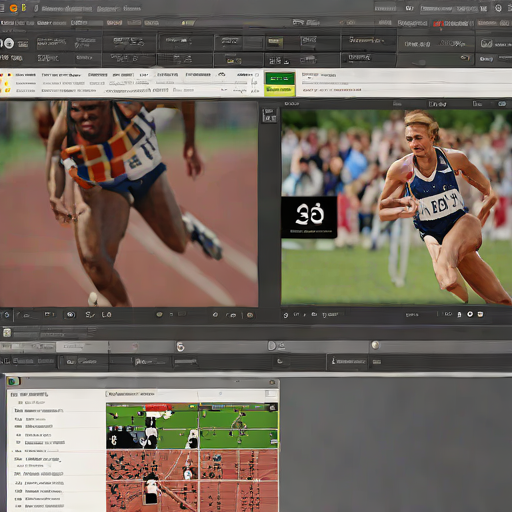Select the red-highlighted tab in the upper menu row
Image resolution: width=512 pixels, height=512 pixels.
(x=453, y=23)
